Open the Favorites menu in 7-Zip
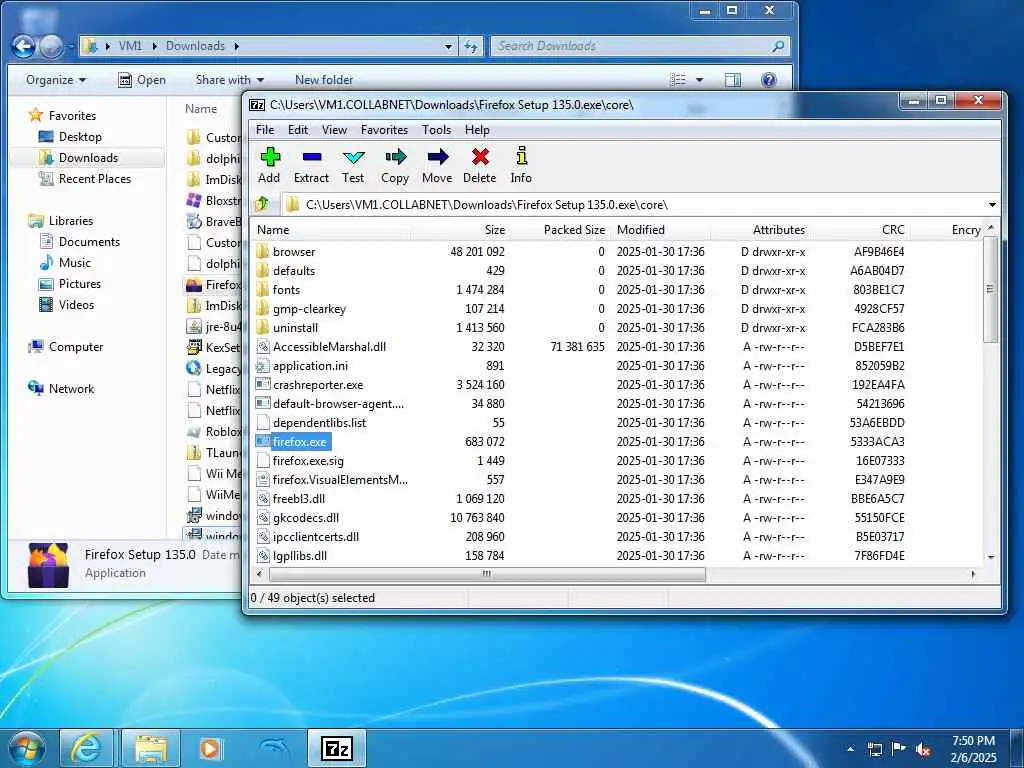 pos(384,130)
